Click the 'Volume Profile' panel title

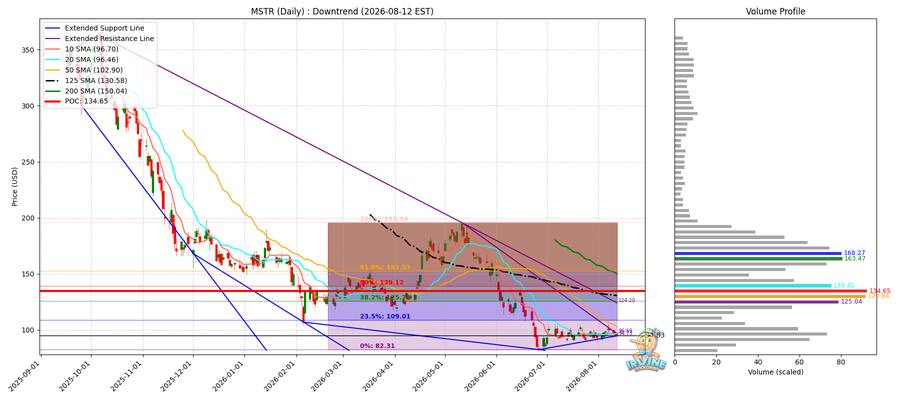click(x=775, y=11)
